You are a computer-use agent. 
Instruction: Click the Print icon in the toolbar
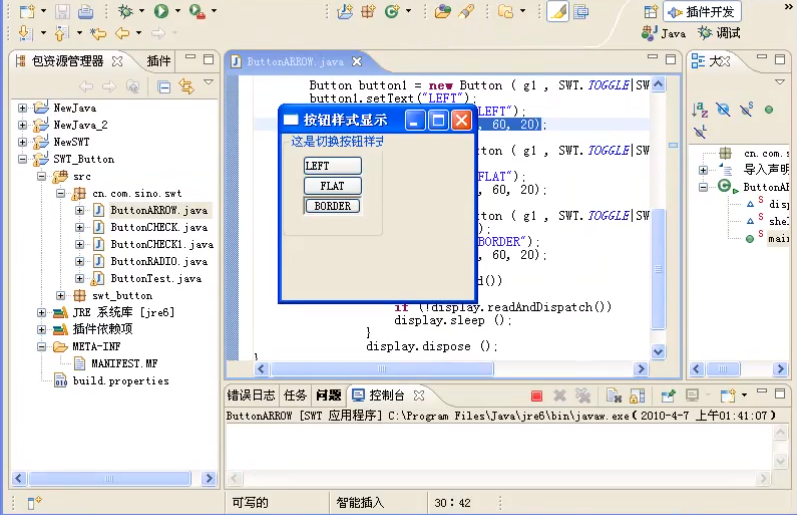86,12
